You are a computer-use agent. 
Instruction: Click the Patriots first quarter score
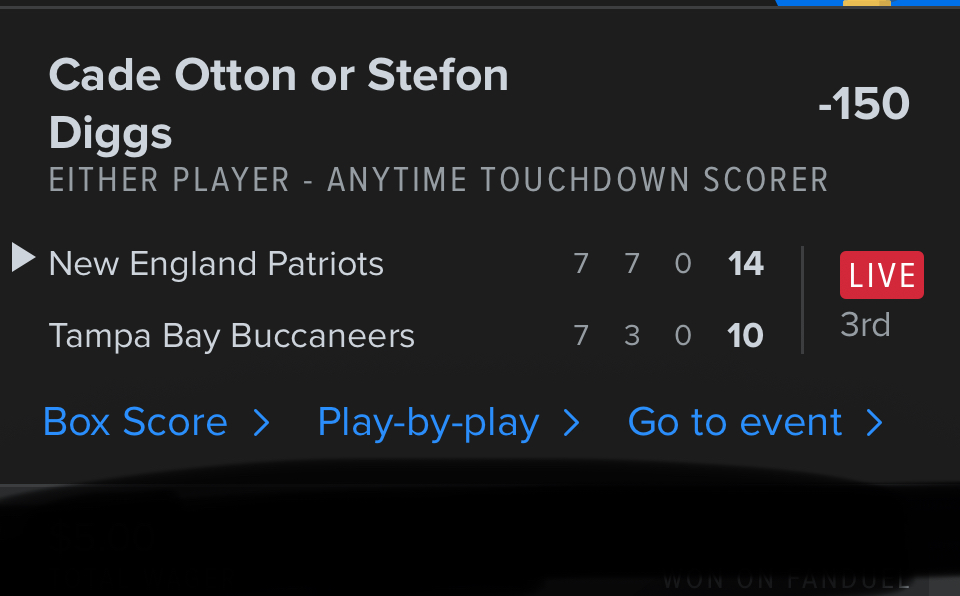click(581, 264)
